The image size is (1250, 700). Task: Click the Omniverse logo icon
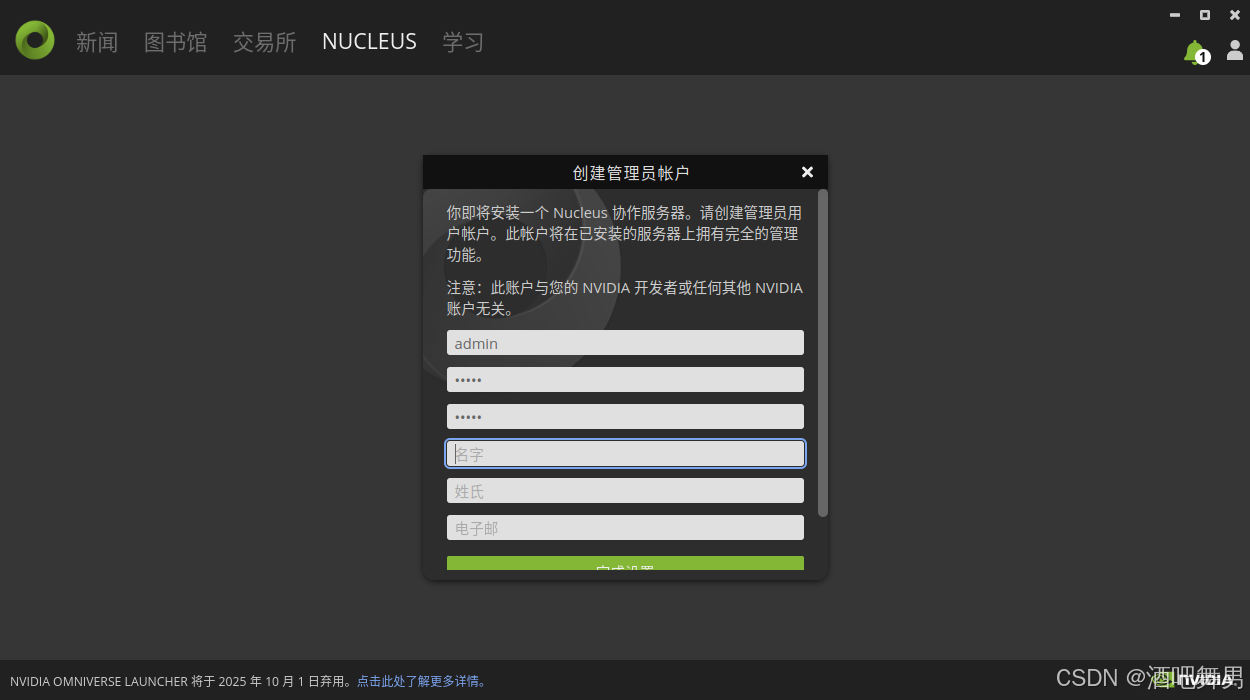pos(35,40)
